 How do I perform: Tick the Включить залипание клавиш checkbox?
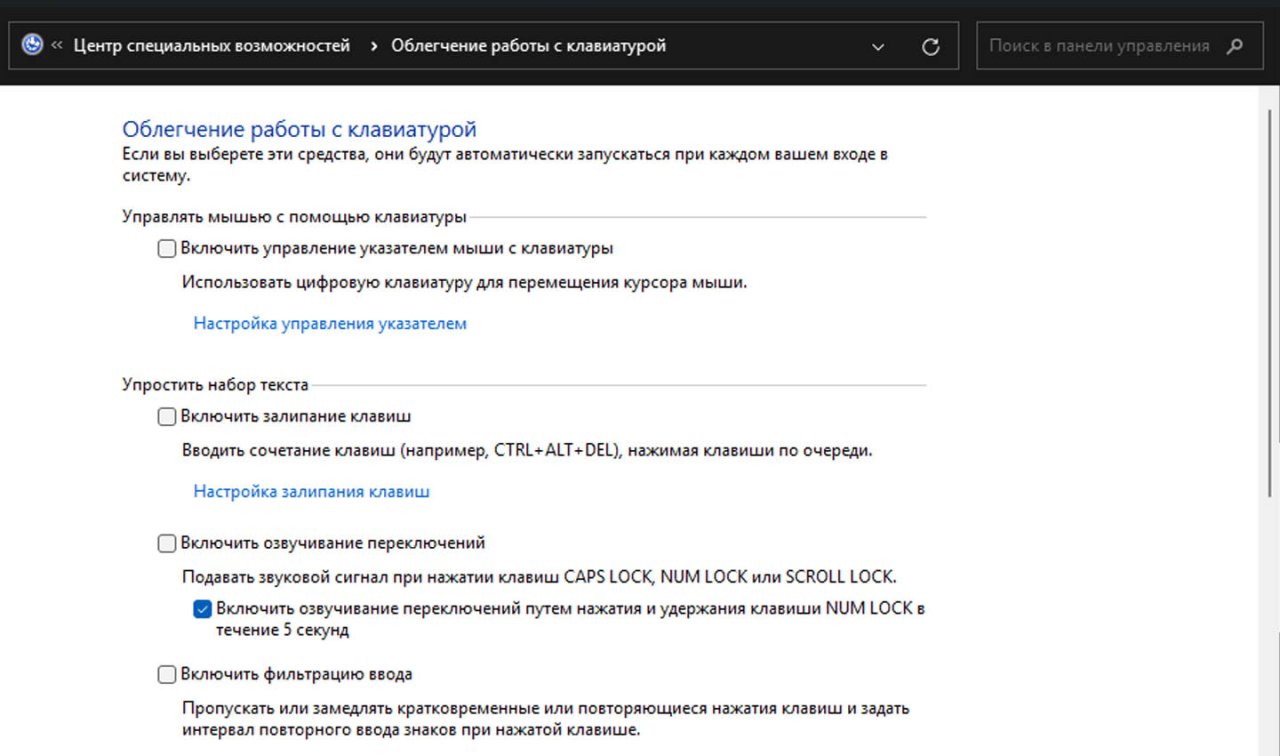[167, 416]
